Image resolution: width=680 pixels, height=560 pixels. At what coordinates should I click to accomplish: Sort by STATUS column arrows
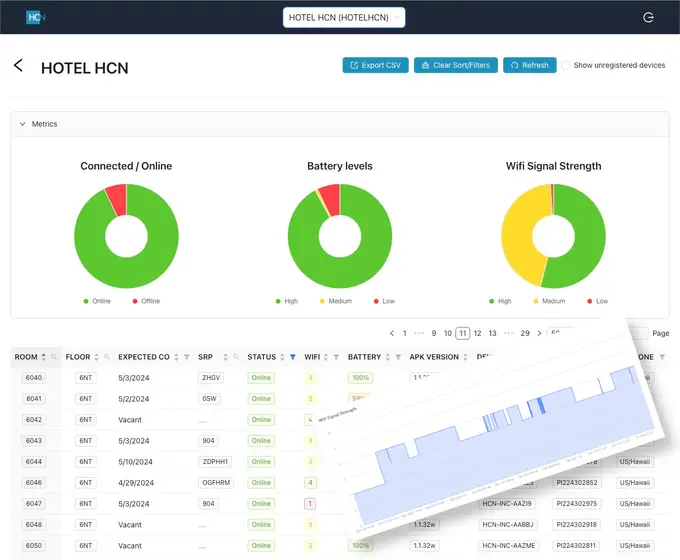[282, 357]
